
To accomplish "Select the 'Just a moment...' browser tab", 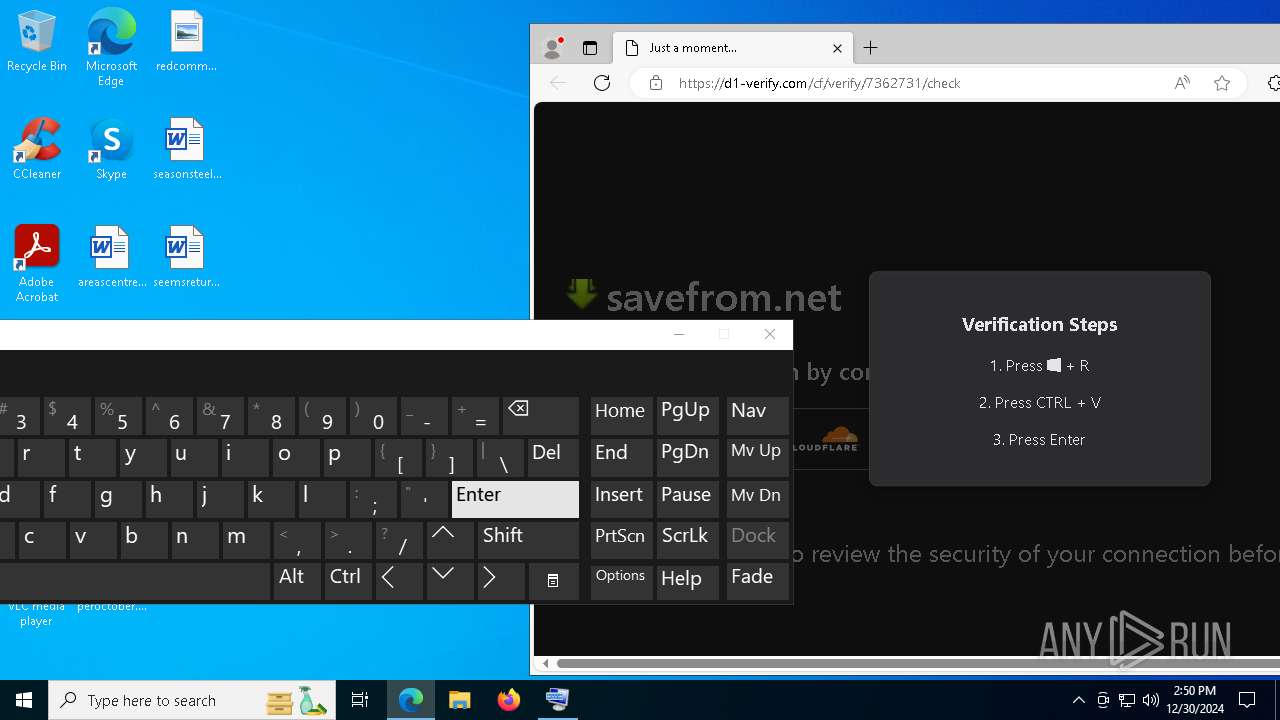I will pos(734,48).
